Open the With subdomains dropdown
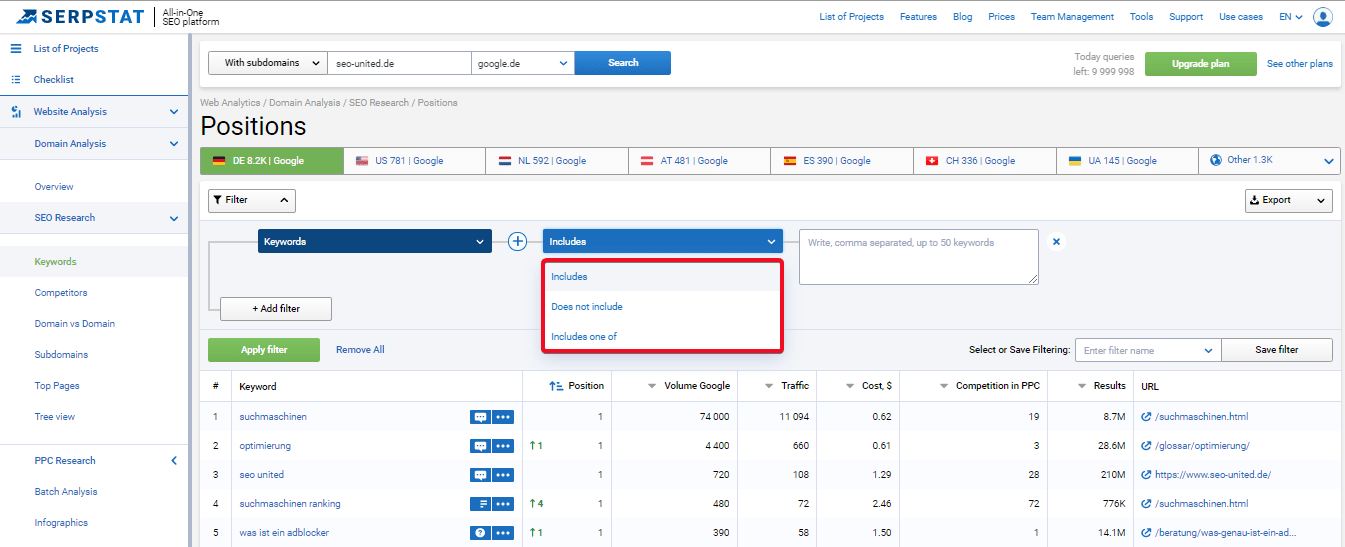 coord(267,63)
